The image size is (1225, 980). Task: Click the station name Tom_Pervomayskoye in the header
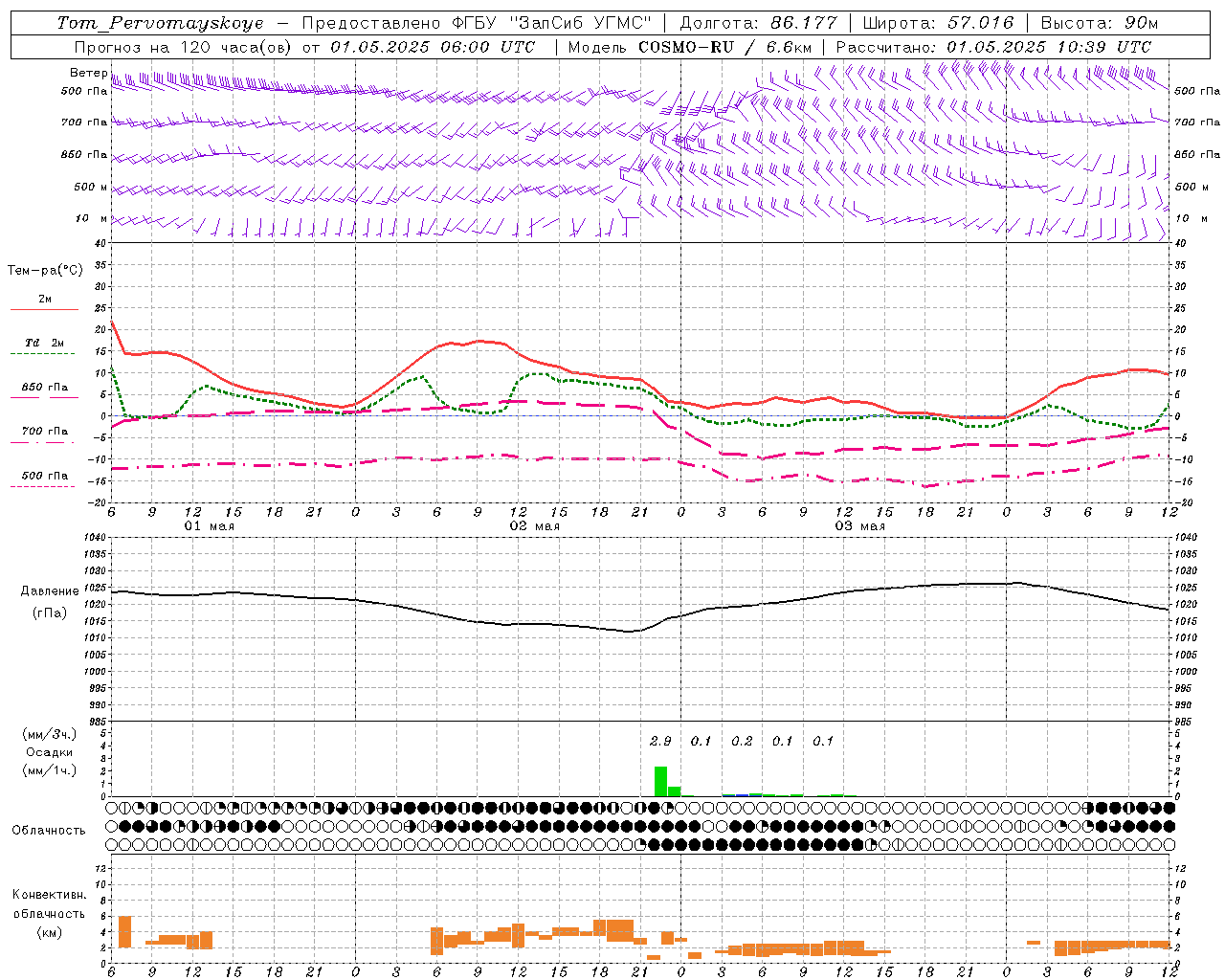[160, 23]
